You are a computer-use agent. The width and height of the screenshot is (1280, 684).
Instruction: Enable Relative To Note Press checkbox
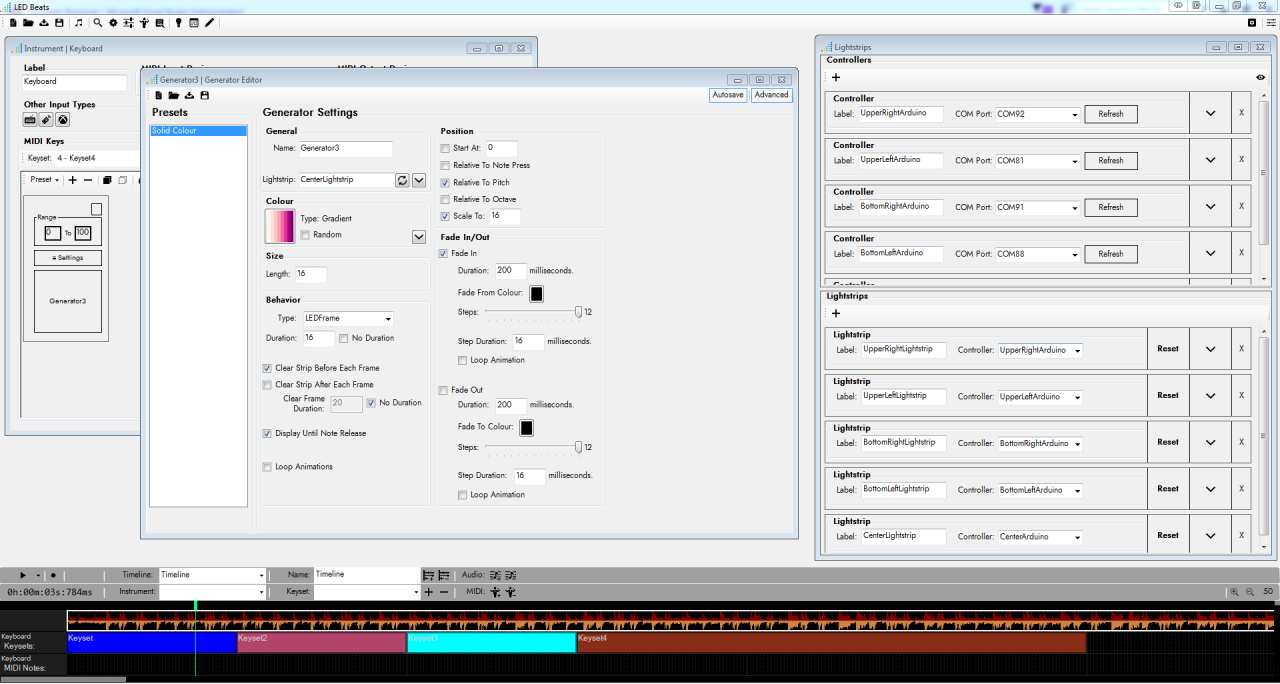(446, 165)
